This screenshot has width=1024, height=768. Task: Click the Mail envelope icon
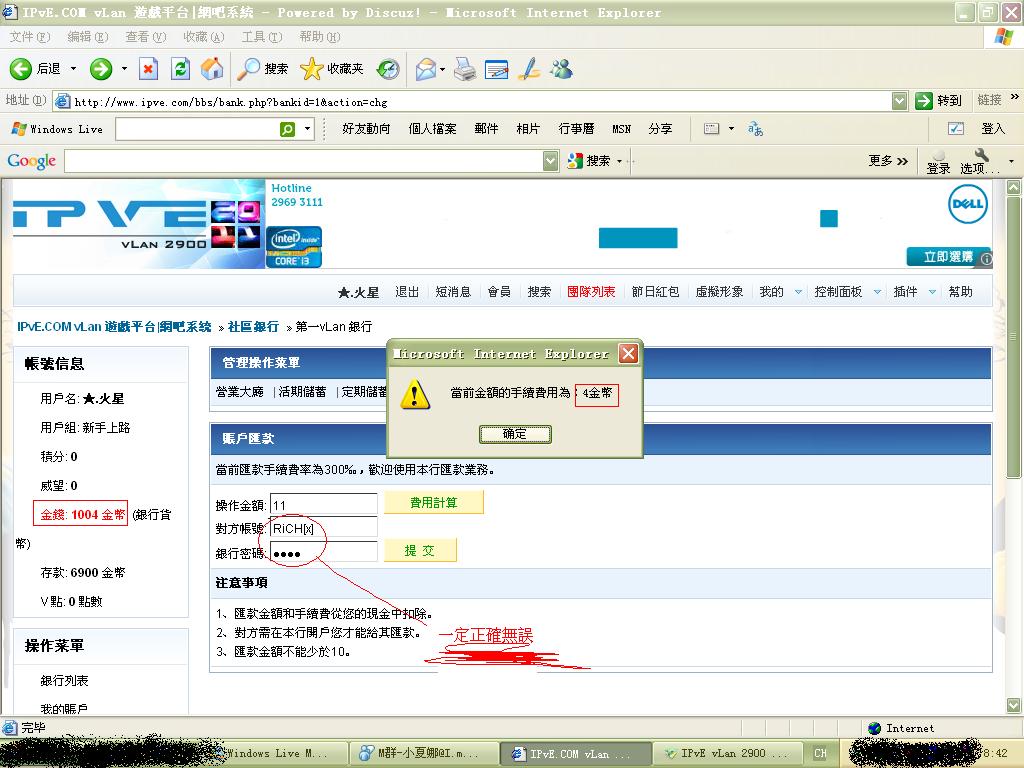(426, 69)
